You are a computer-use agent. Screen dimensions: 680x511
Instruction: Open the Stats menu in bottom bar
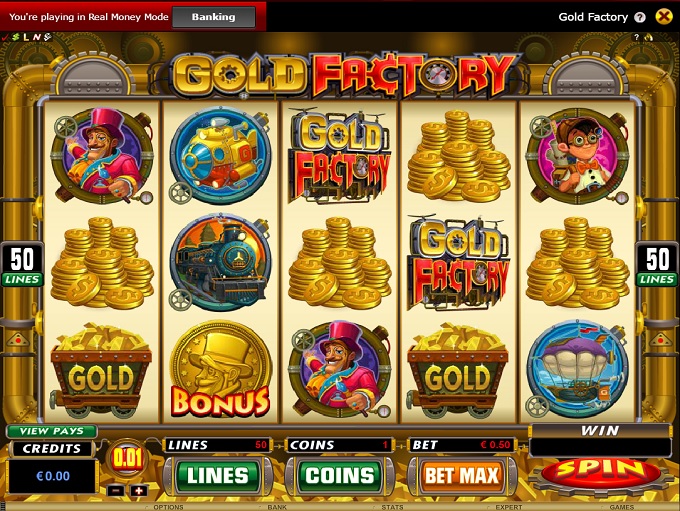point(392,507)
